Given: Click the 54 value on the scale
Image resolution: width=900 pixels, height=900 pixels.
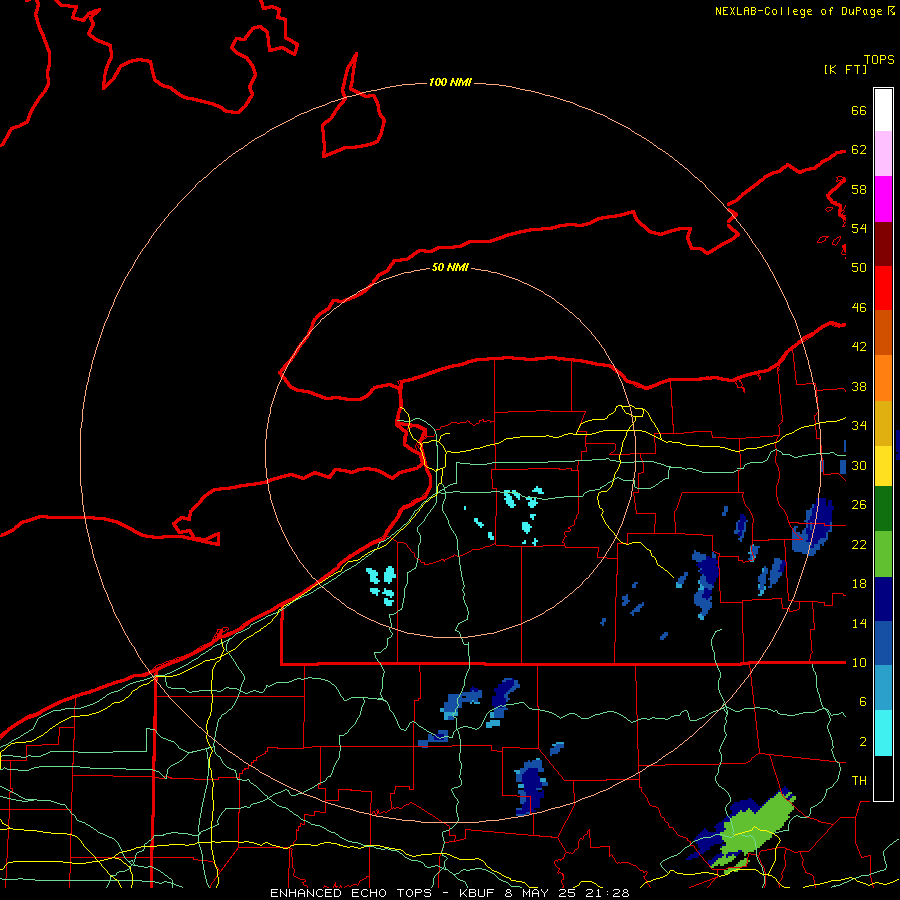Looking at the screenshot, I should (859, 228).
